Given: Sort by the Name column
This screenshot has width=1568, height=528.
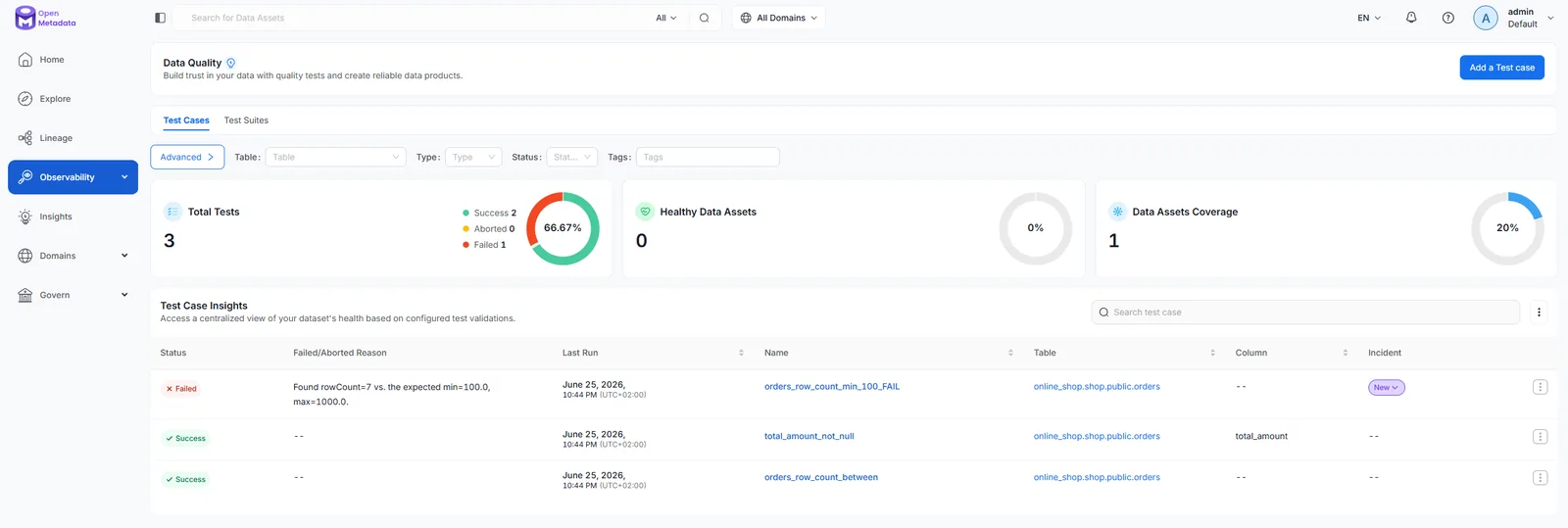Looking at the screenshot, I should (1010, 353).
